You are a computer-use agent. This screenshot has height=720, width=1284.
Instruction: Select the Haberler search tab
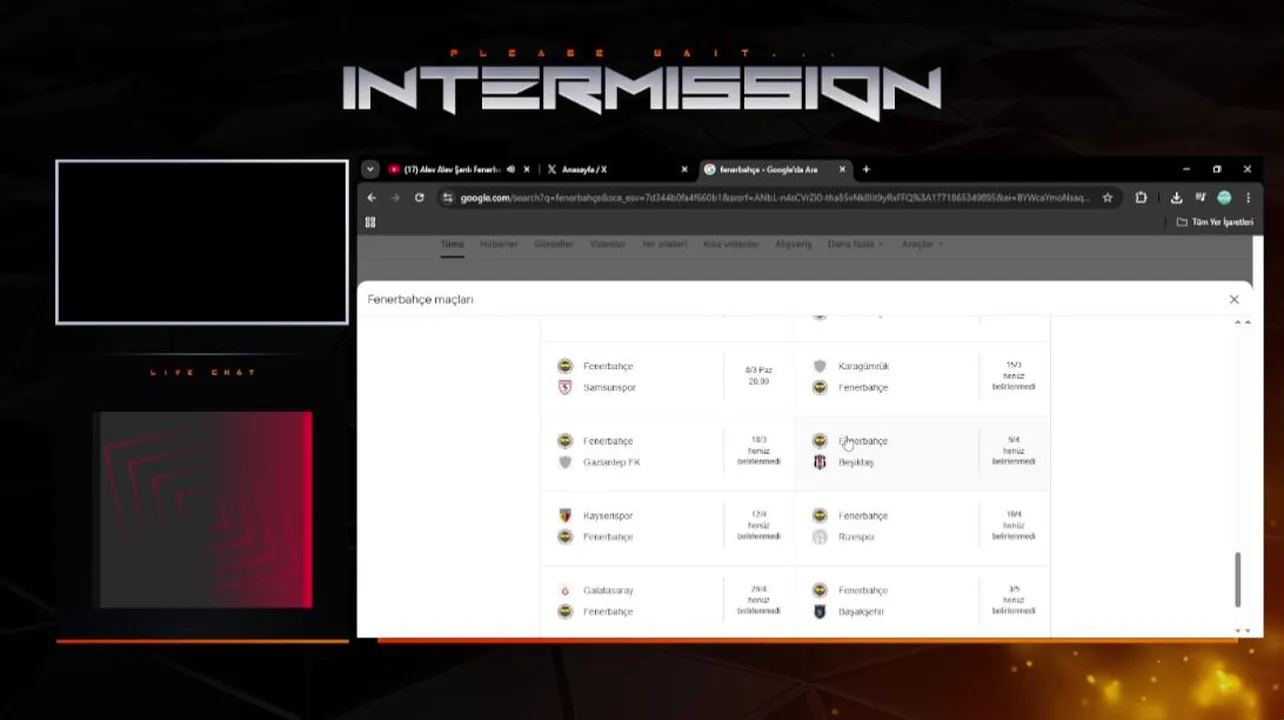tap(498, 244)
